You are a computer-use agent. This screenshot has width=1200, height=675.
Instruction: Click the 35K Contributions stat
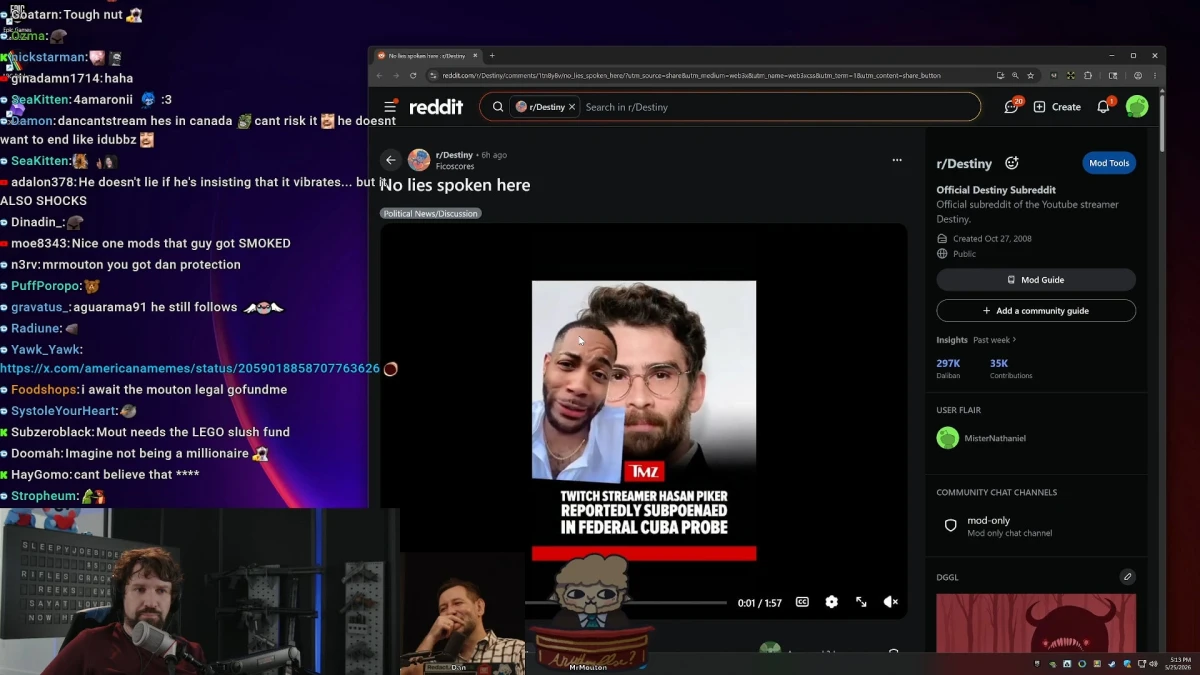[x=1010, y=368]
